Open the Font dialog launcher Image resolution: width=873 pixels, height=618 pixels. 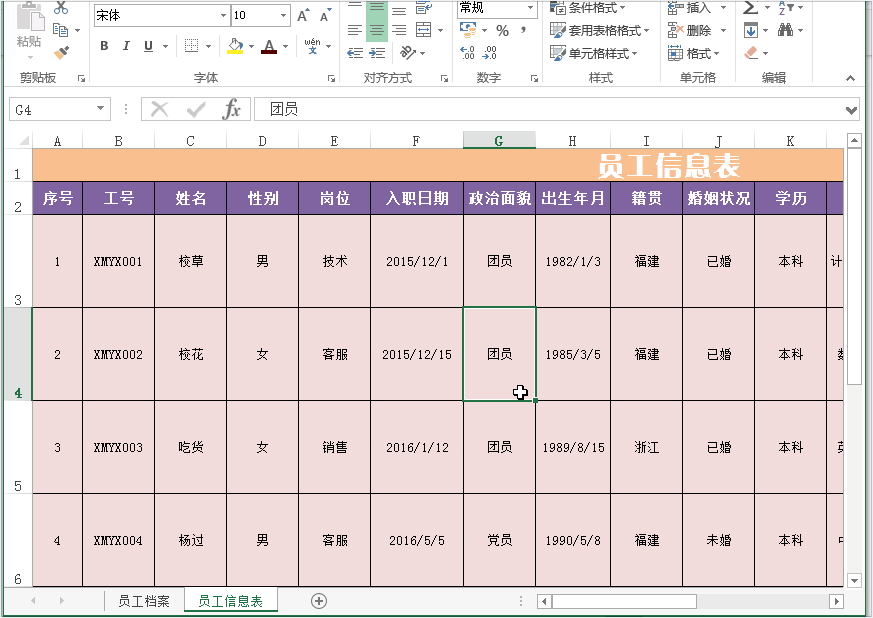tap(332, 79)
